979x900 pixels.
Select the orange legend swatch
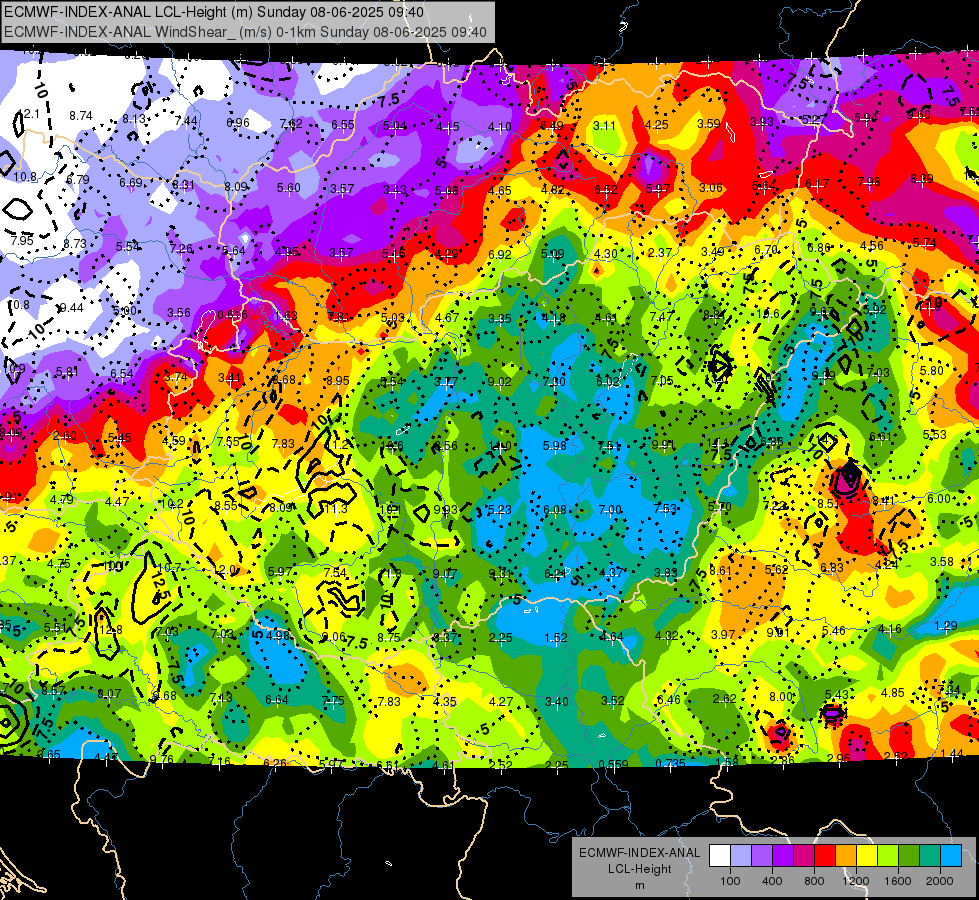click(x=845, y=855)
